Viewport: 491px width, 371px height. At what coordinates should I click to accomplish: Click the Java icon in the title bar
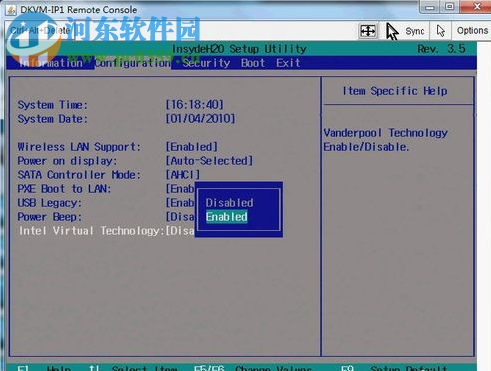pyautogui.click(x=11, y=10)
